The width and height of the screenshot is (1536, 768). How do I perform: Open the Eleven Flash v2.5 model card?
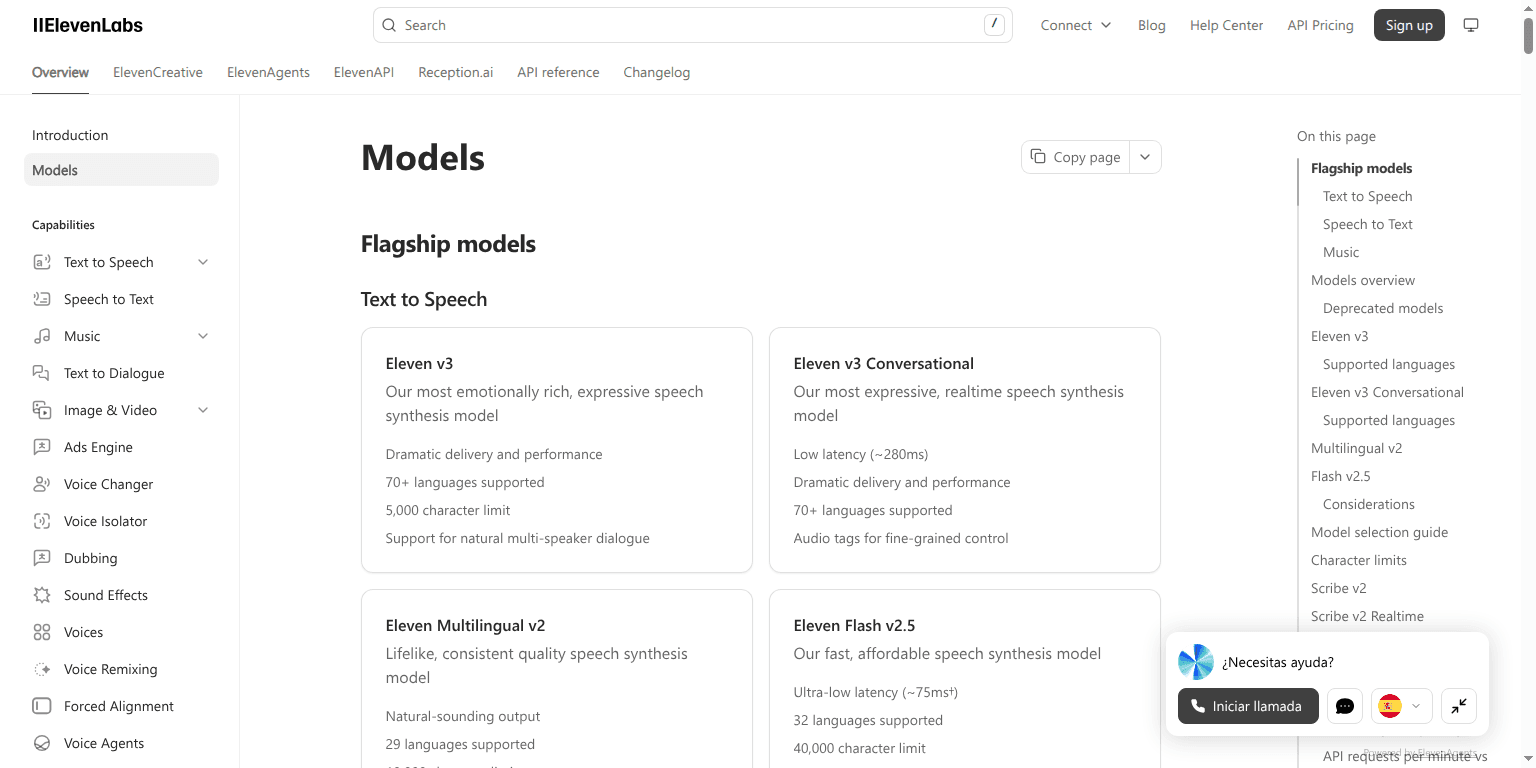(x=964, y=678)
